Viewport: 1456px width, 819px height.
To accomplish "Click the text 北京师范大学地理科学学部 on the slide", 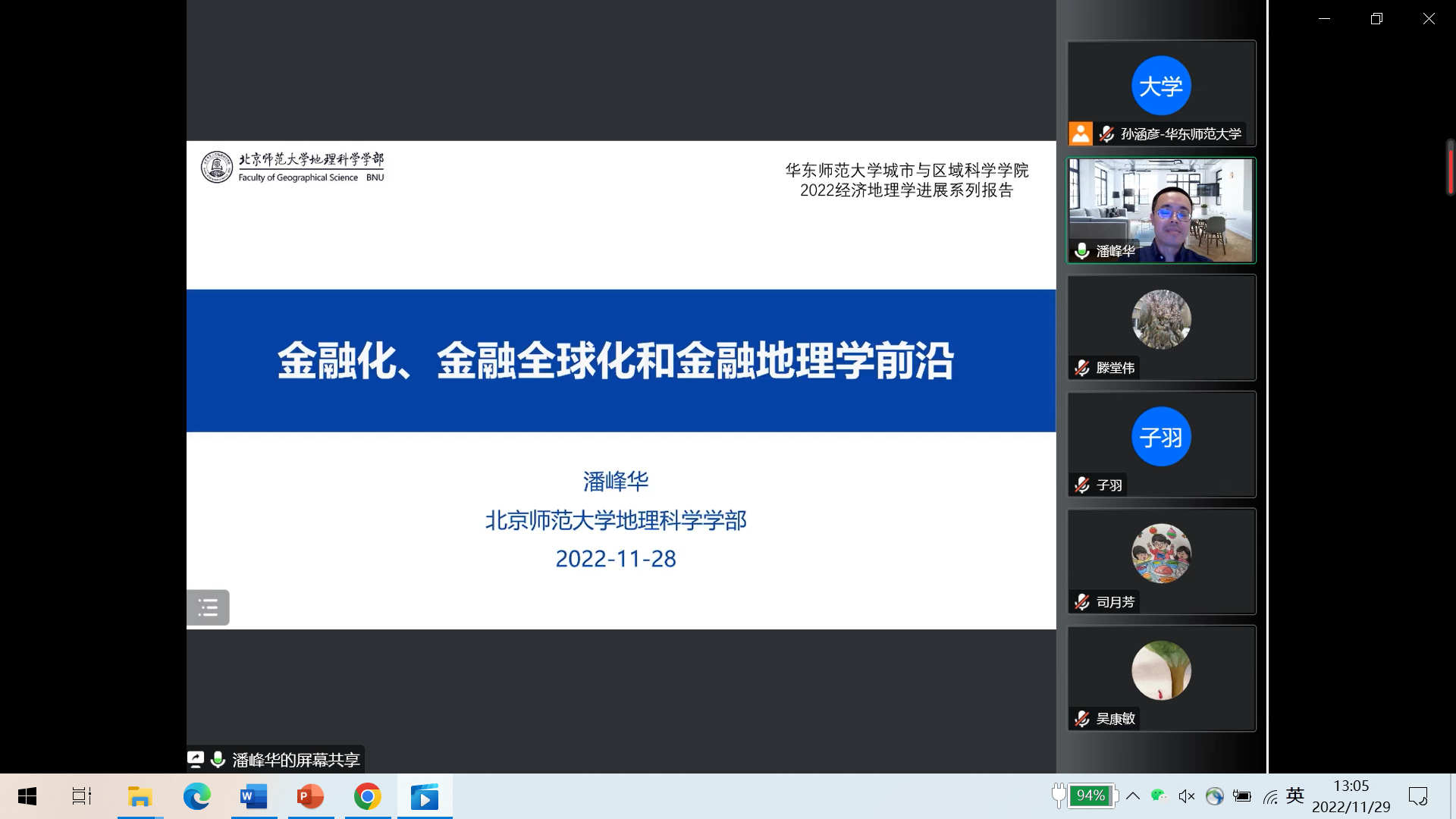I will (x=616, y=520).
